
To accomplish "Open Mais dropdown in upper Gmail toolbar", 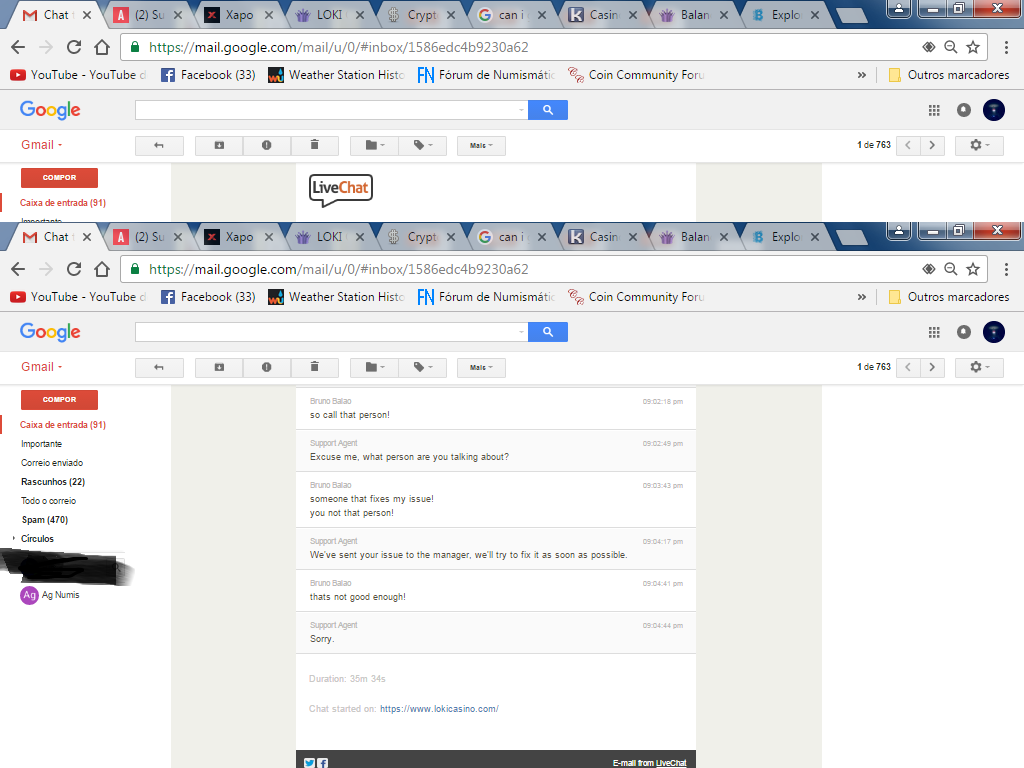I will [481, 146].
